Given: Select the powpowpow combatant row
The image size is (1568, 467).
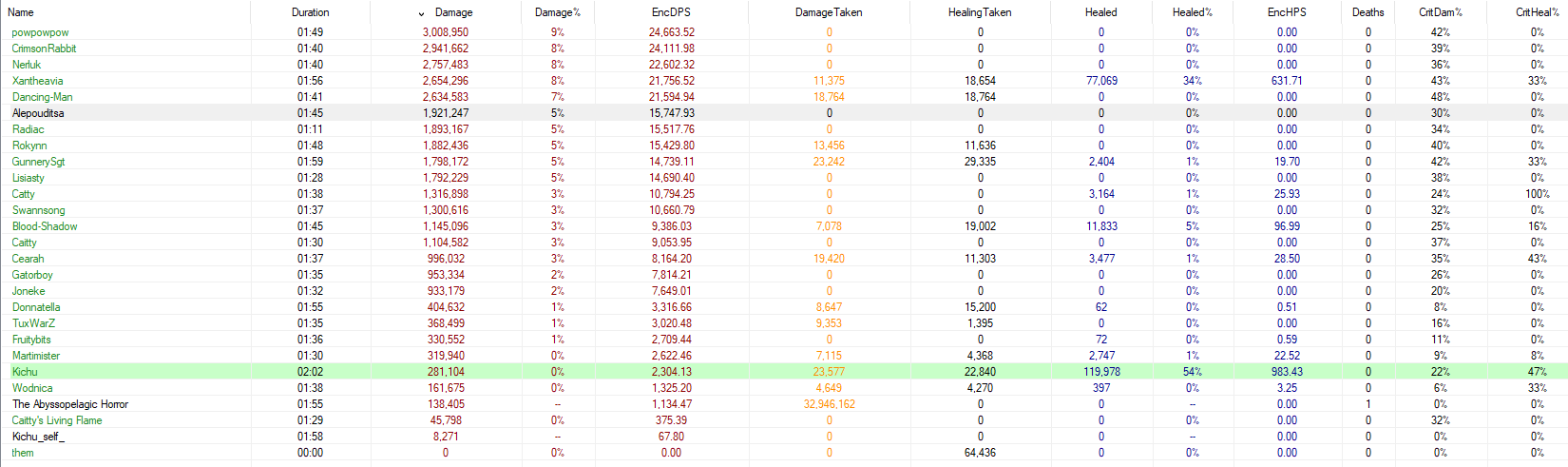Looking at the screenshot, I should pyautogui.click(x=40, y=32).
